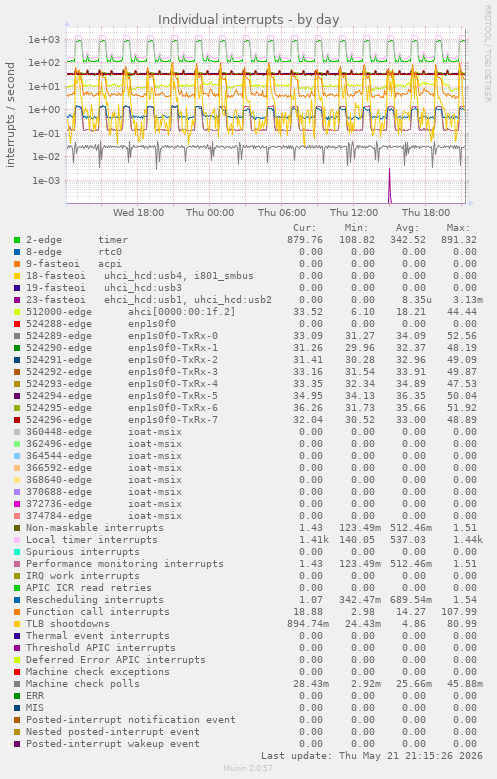Click the green swatch beside 2-edge timer
497x779 pixels.
[x=17, y=240]
